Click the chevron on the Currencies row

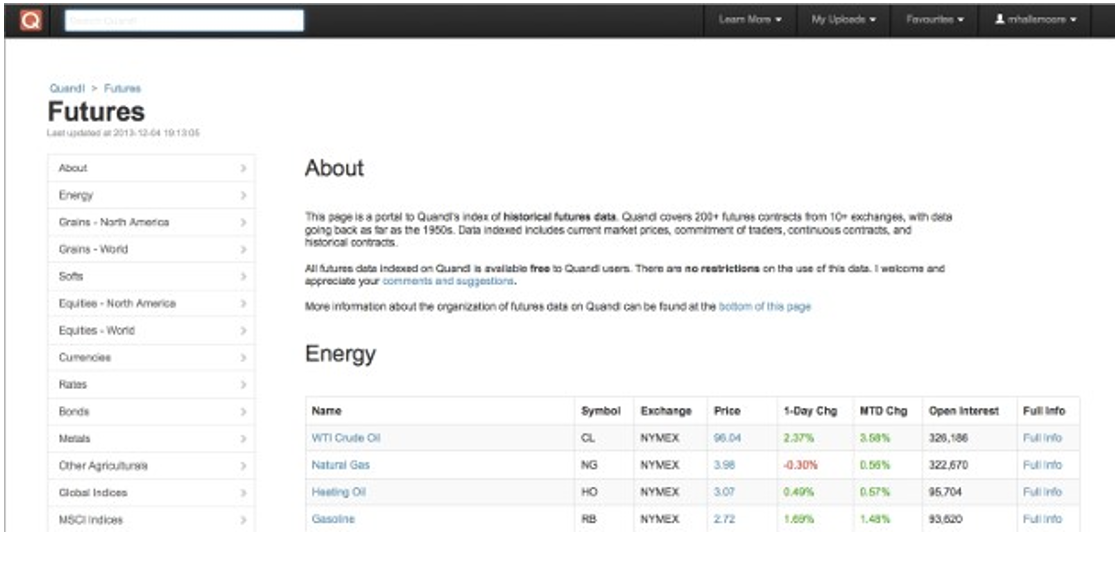243,358
